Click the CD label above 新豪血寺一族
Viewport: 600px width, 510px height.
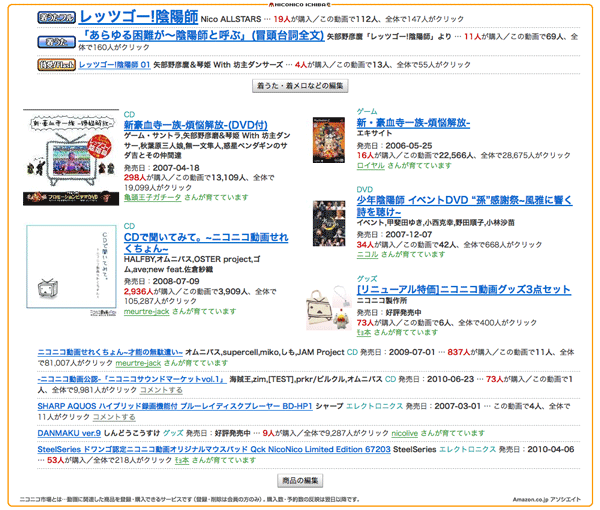[x=129, y=114]
